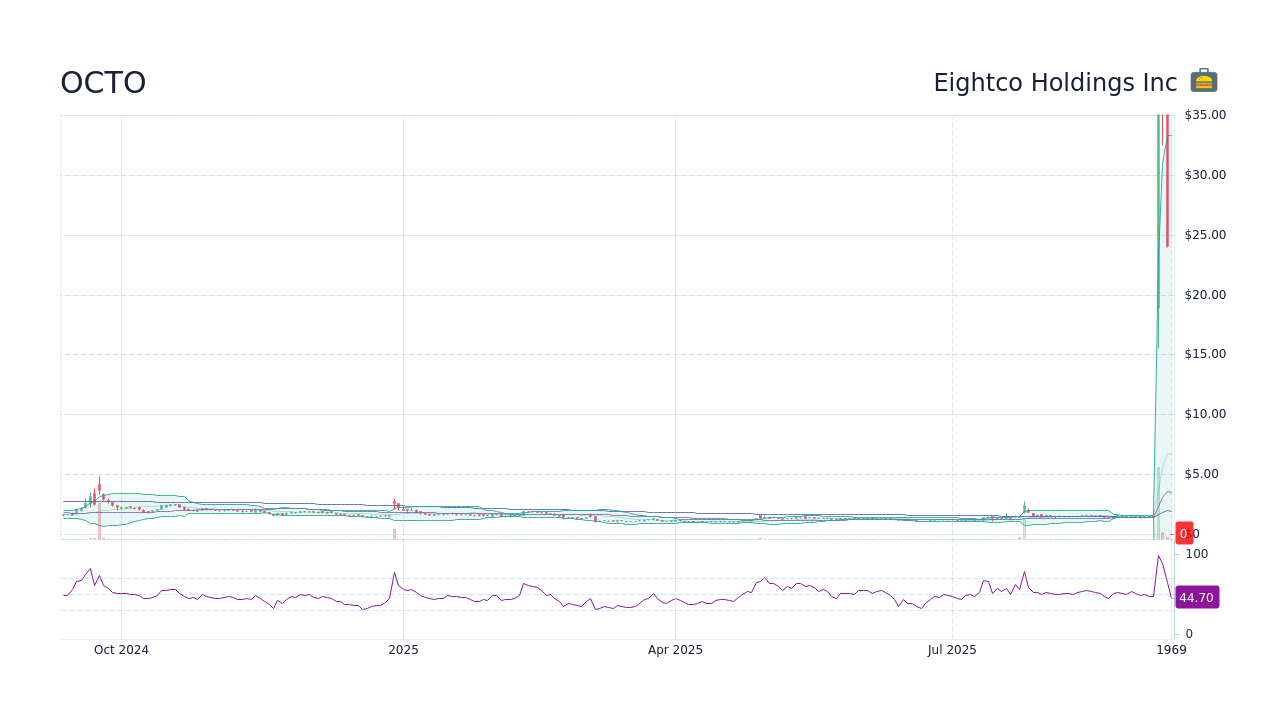The width and height of the screenshot is (1280, 720).
Task: Click the $5.00 price axis label
Action: click(1200, 473)
